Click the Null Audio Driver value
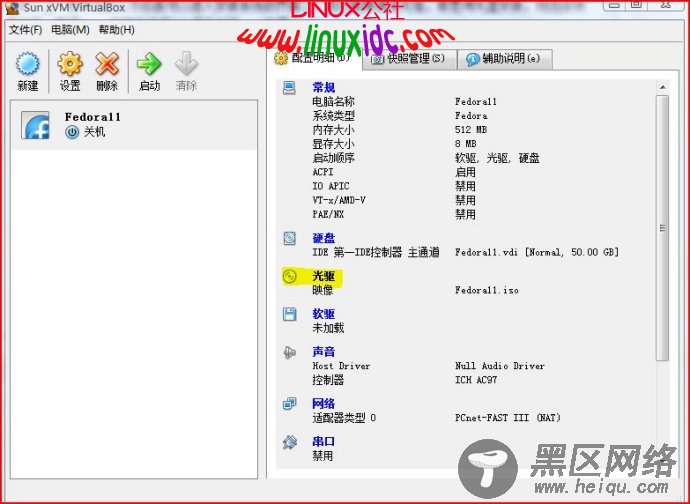 (500, 366)
